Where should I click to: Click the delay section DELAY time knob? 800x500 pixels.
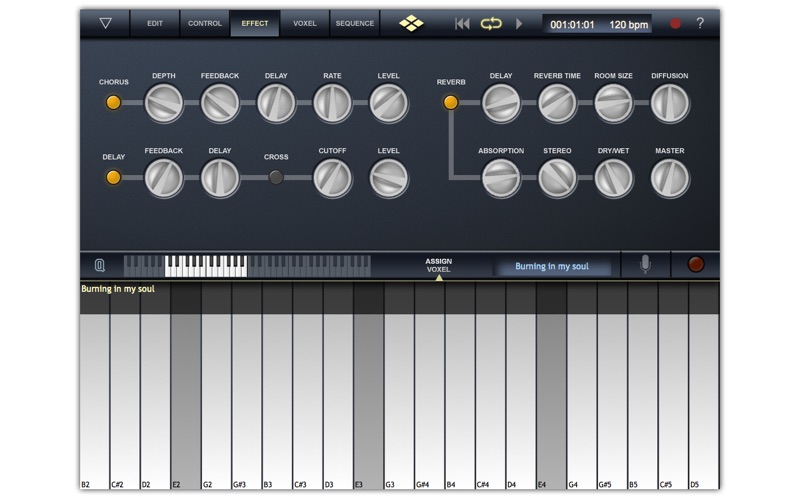point(220,178)
